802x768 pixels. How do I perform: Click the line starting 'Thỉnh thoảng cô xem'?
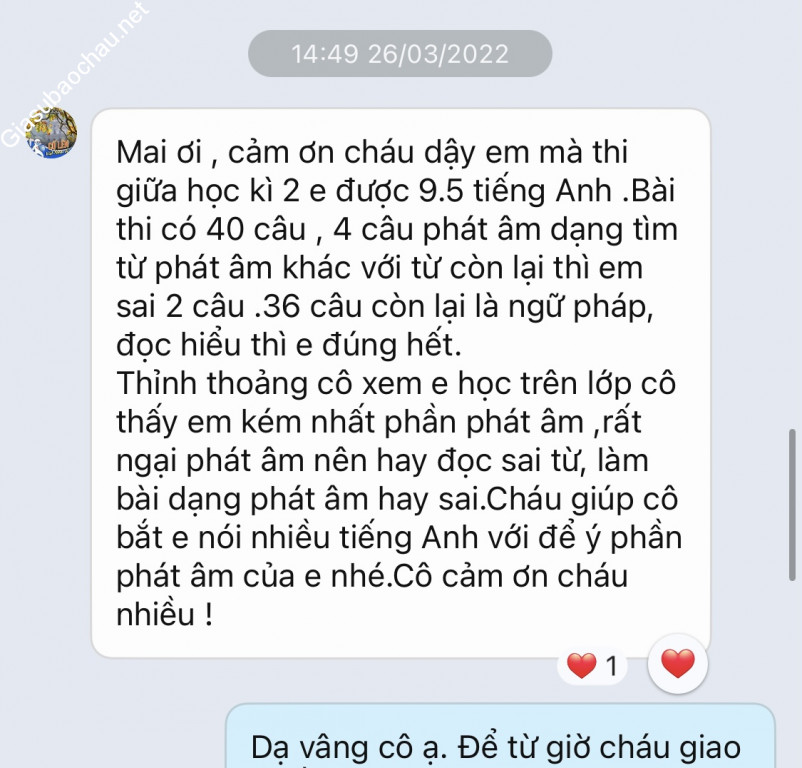(396, 383)
